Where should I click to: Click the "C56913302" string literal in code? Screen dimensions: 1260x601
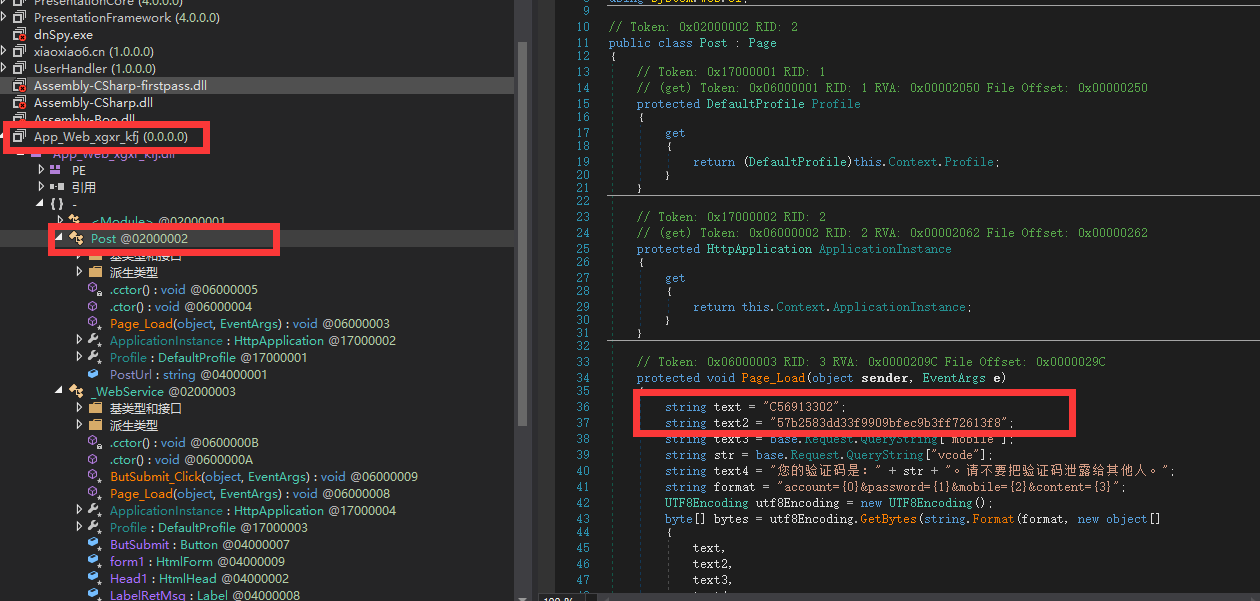click(804, 407)
